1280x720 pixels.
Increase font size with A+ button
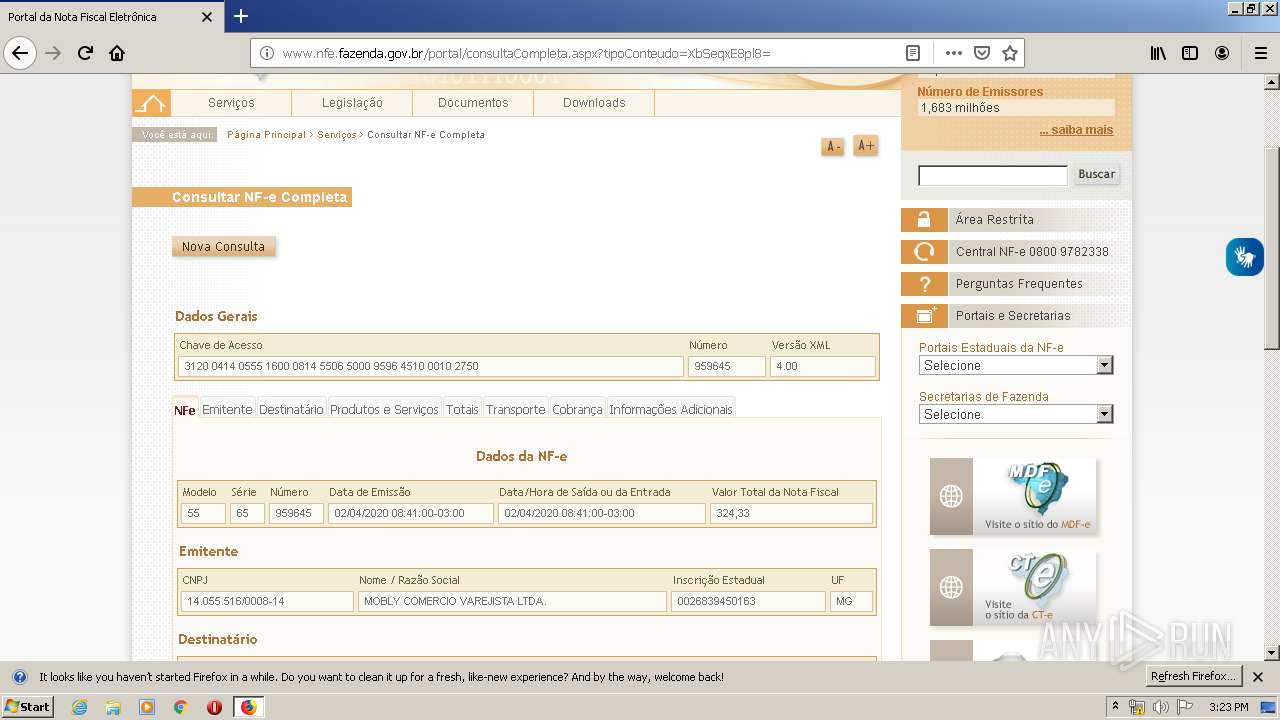click(866, 146)
